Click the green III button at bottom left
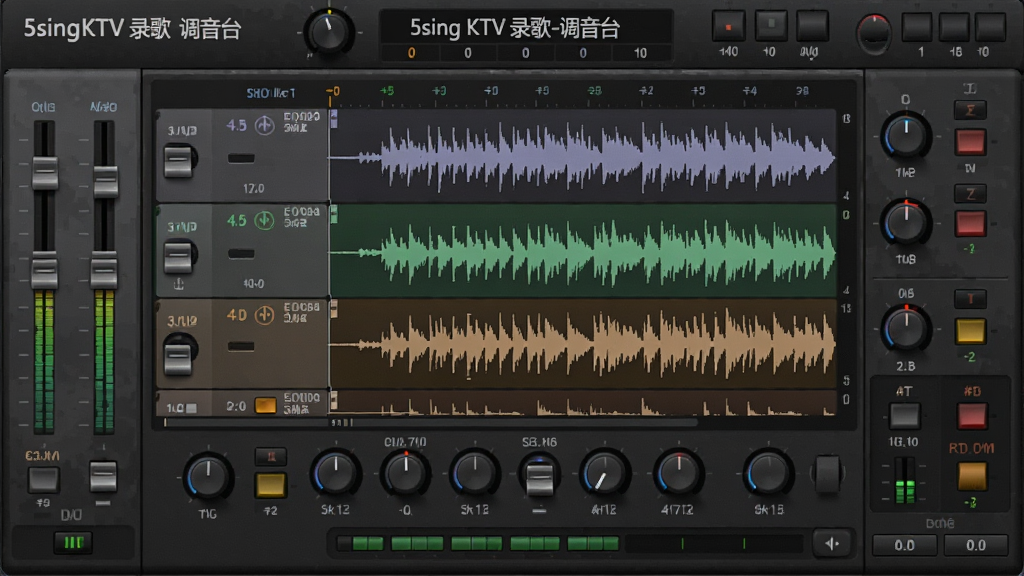Screen dimensions: 1024x576 point(72,542)
